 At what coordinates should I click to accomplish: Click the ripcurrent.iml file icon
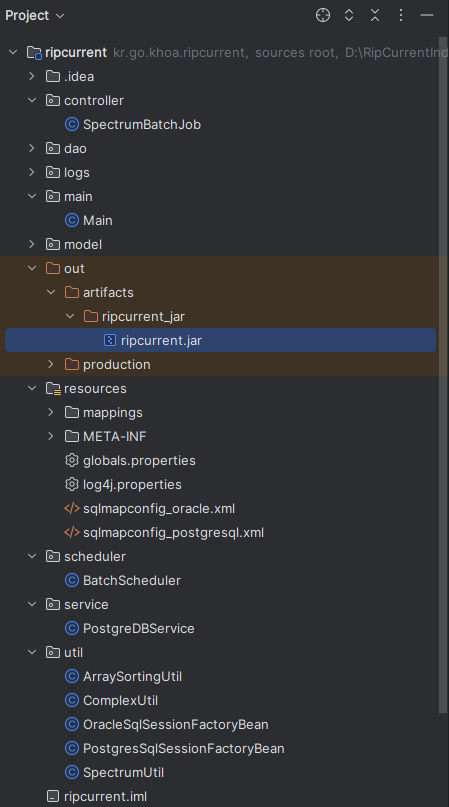click(x=53, y=797)
